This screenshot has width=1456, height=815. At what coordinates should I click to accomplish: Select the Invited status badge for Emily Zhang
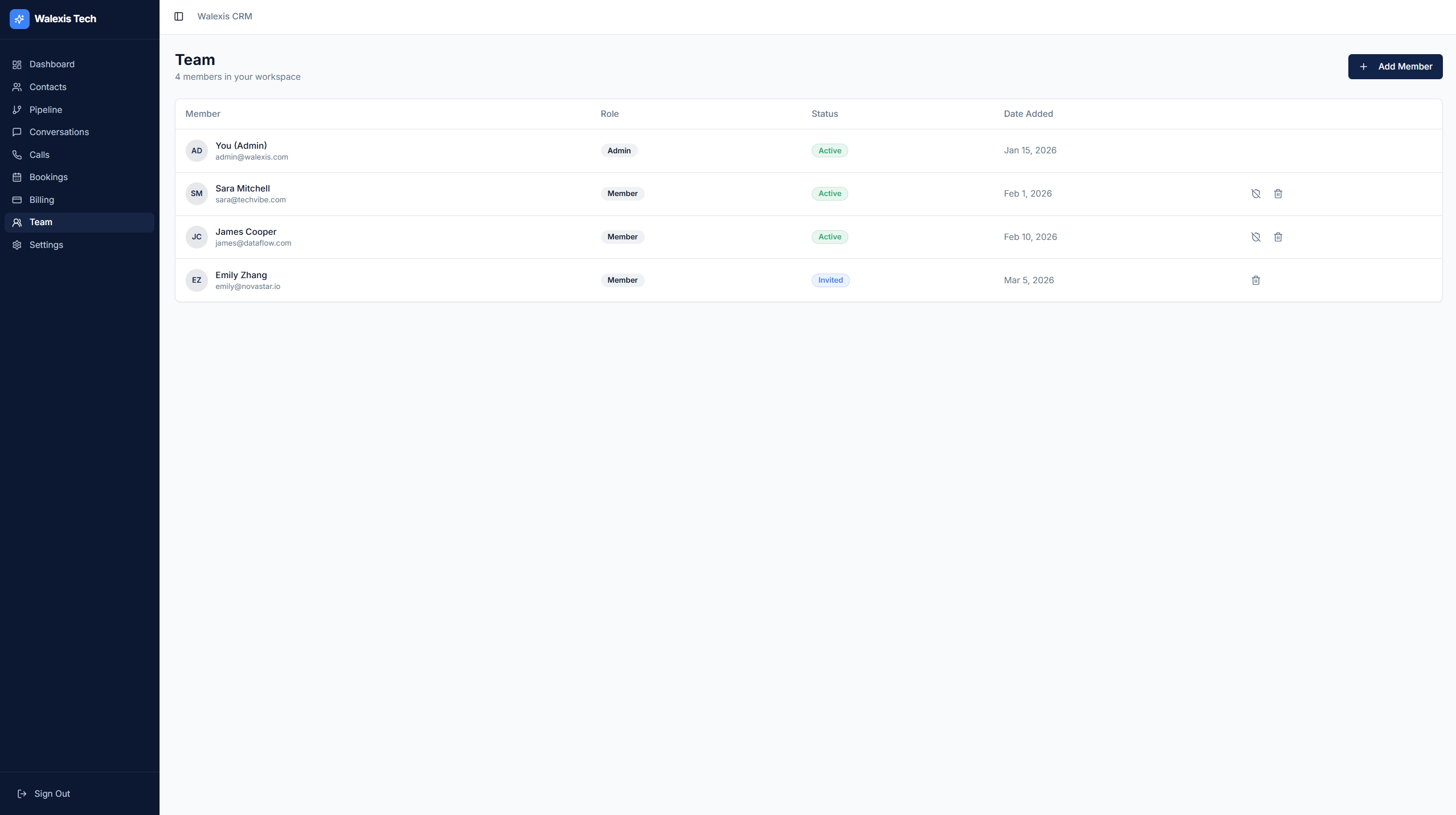point(829,280)
